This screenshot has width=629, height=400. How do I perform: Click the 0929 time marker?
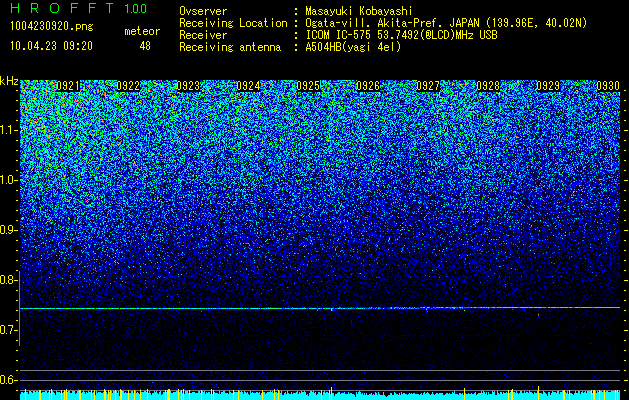pyautogui.click(x=548, y=86)
